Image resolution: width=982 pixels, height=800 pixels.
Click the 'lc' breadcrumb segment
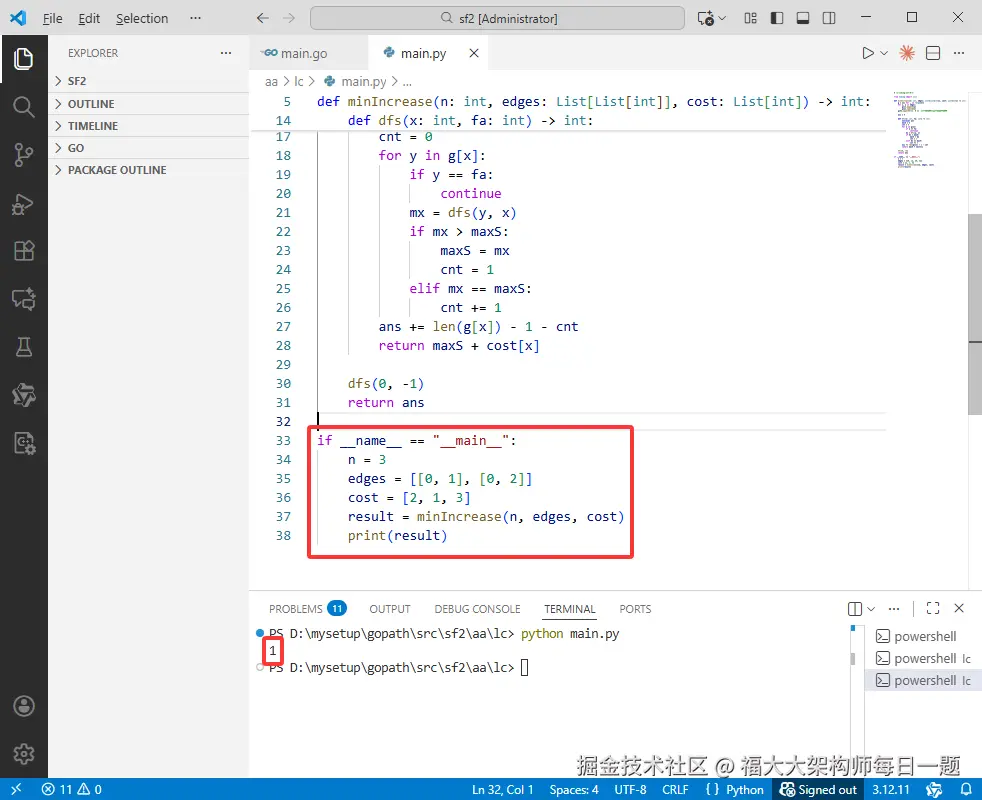pyautogui.click(x=299, y=81)
